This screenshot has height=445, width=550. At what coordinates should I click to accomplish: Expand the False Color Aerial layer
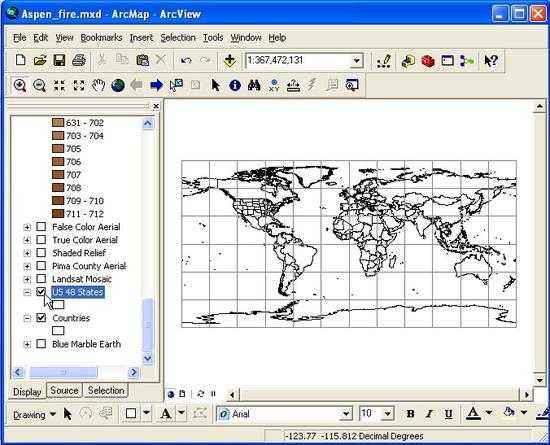tap(27, 227)
